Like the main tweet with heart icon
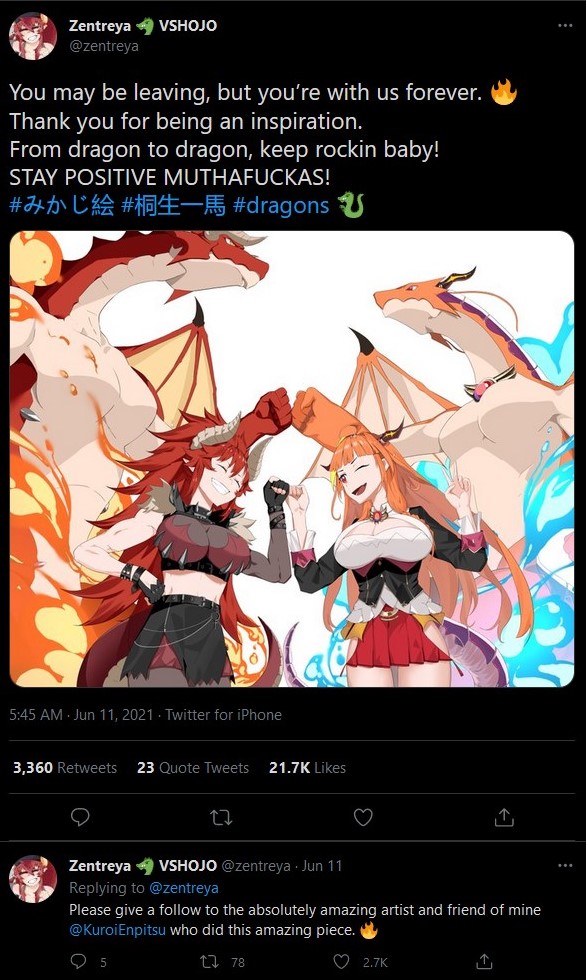Screen dimensions: 586x980 (x=363, y=817)
